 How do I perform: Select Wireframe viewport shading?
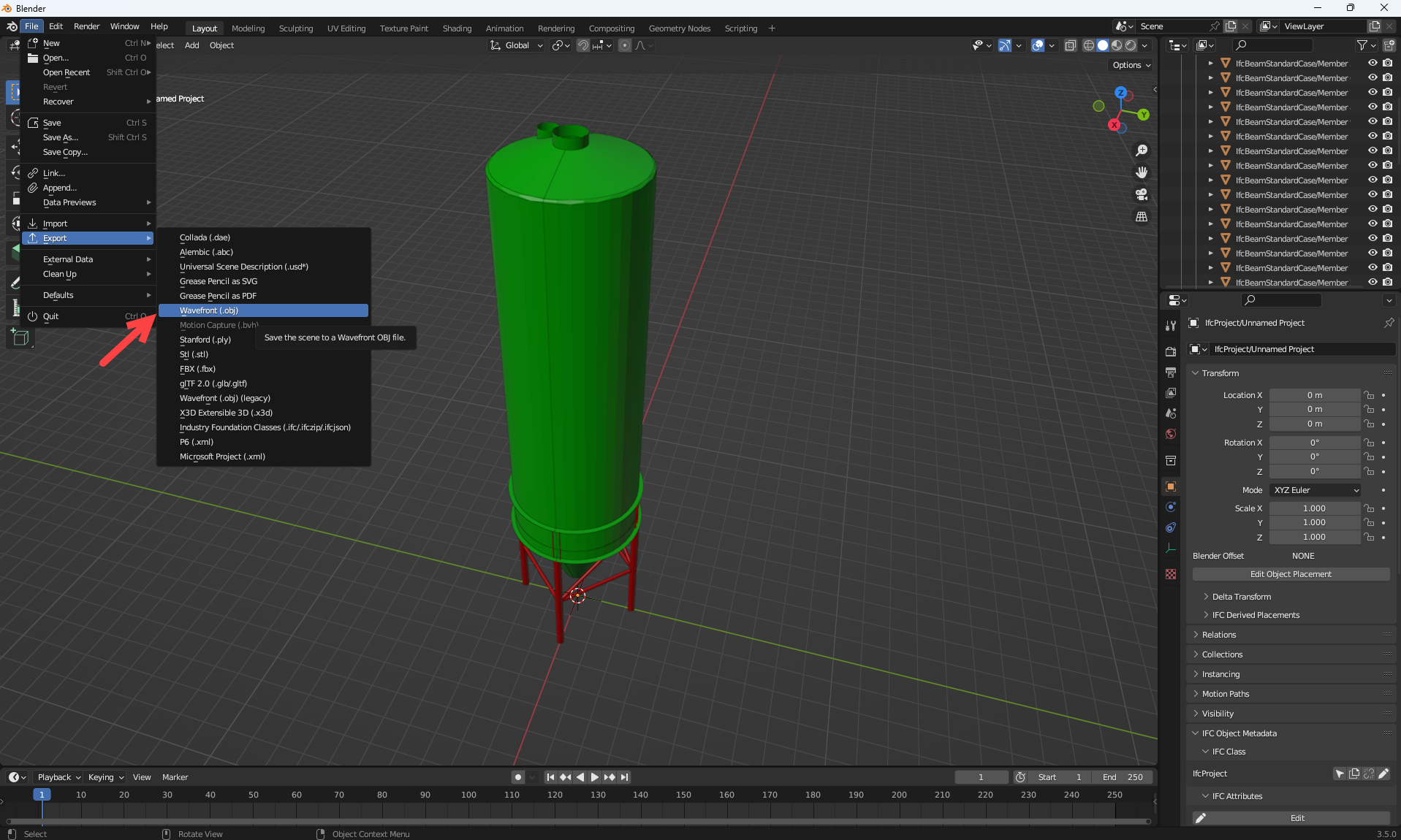1088,45
